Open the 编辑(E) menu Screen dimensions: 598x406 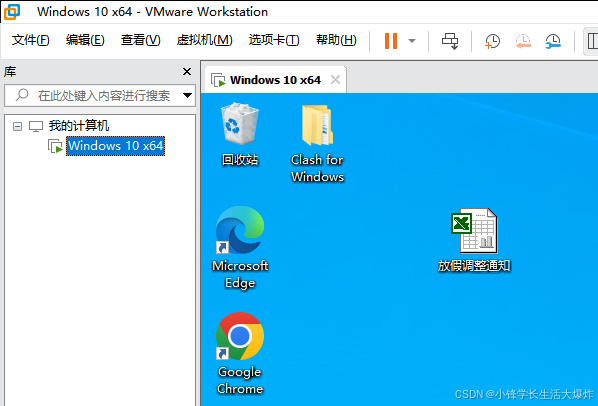point(85,40)
